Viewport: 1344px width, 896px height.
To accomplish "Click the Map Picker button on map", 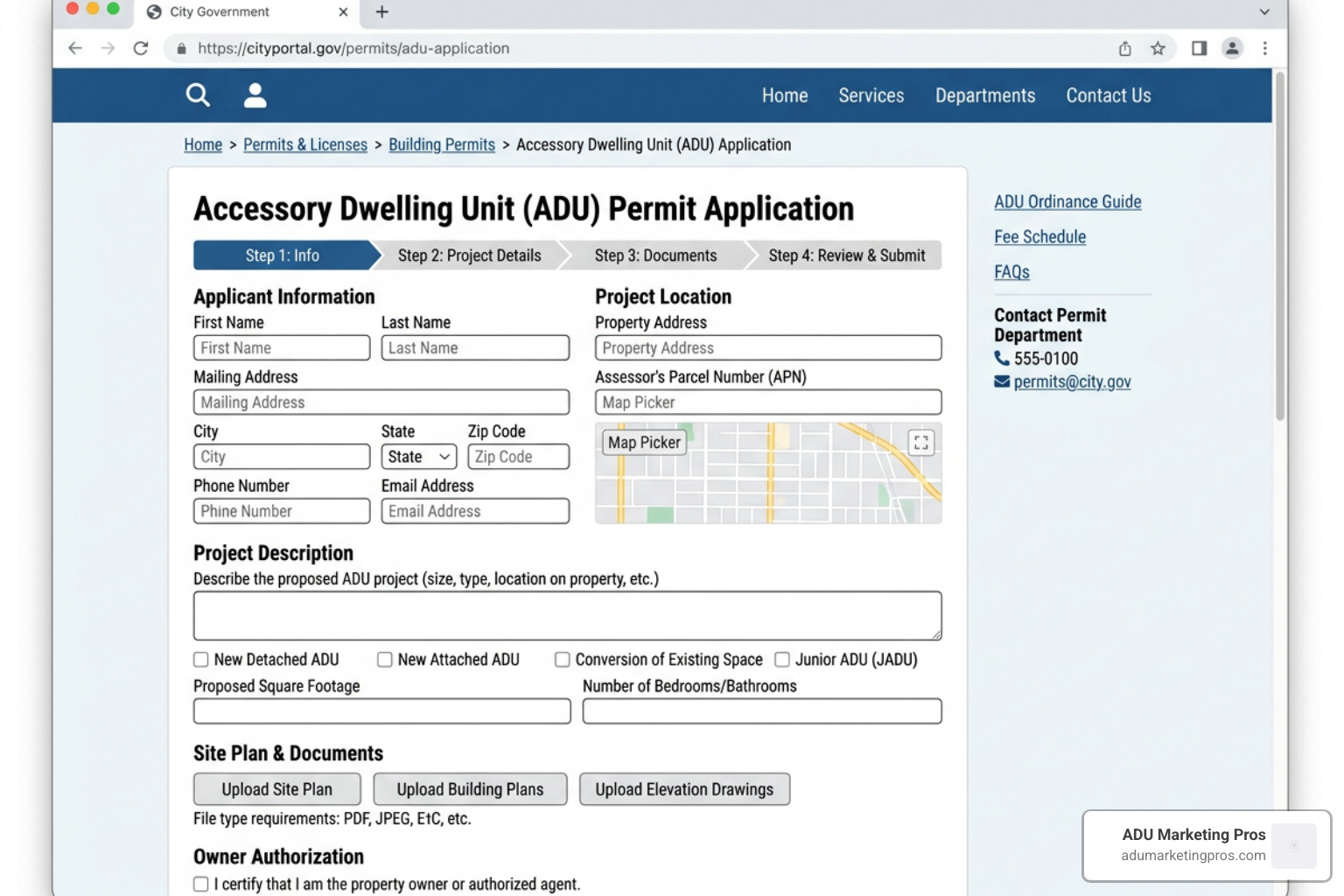I will click(644, 443).
